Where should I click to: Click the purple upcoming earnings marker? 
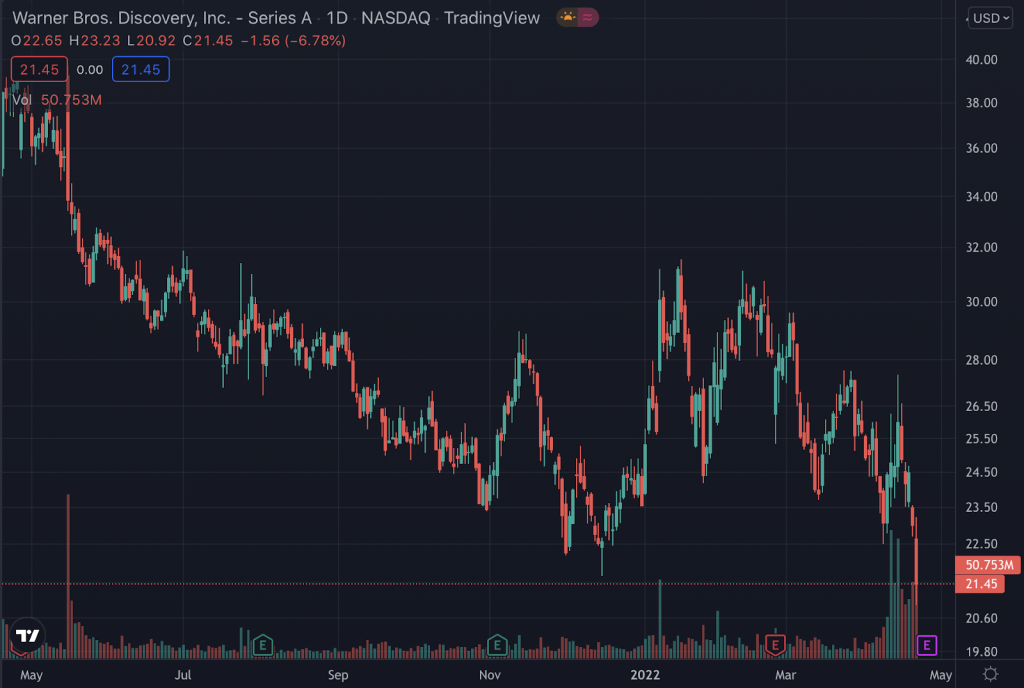pos(927,646)
